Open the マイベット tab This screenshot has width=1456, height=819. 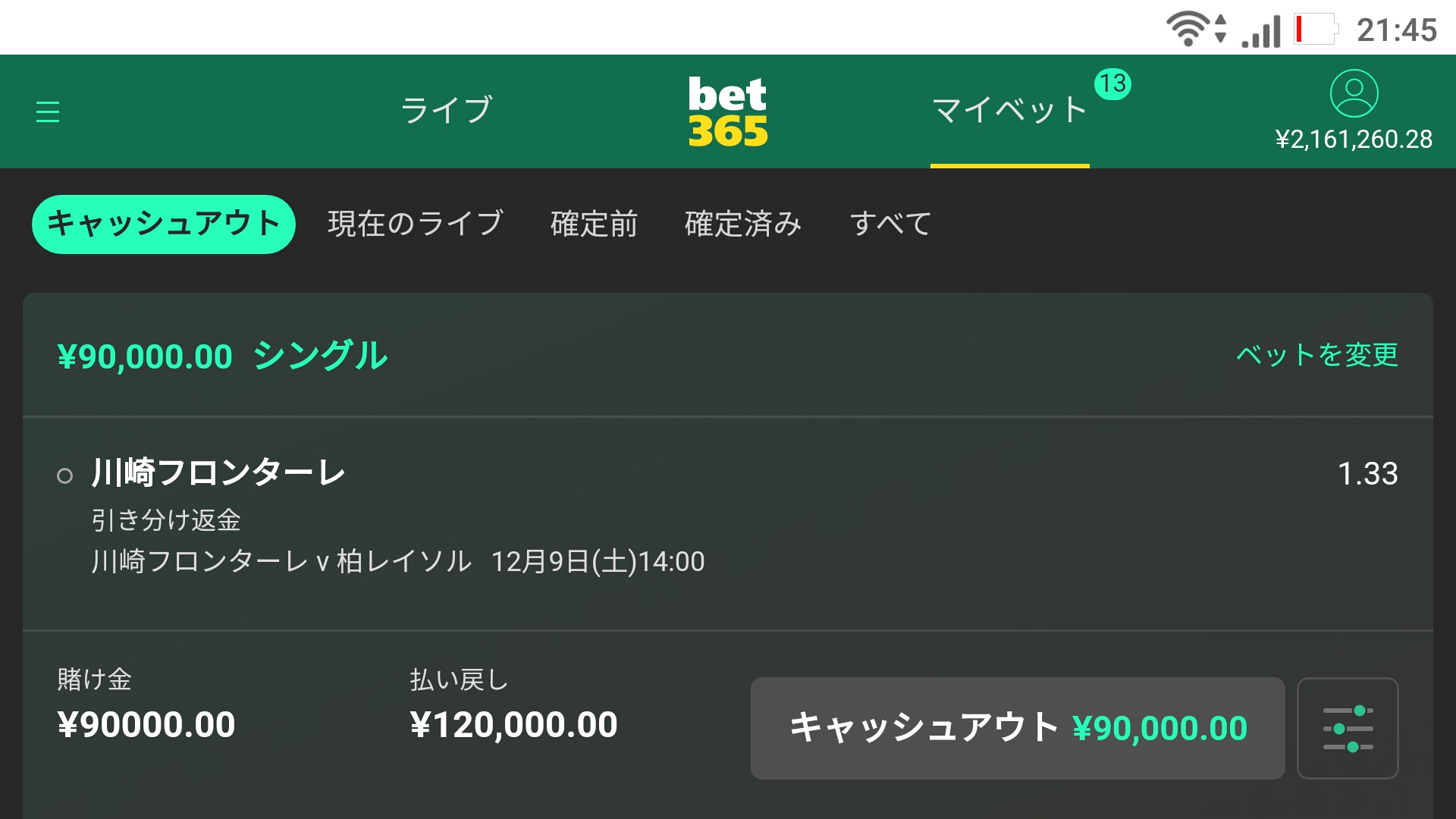click(x=1009, y=111)
